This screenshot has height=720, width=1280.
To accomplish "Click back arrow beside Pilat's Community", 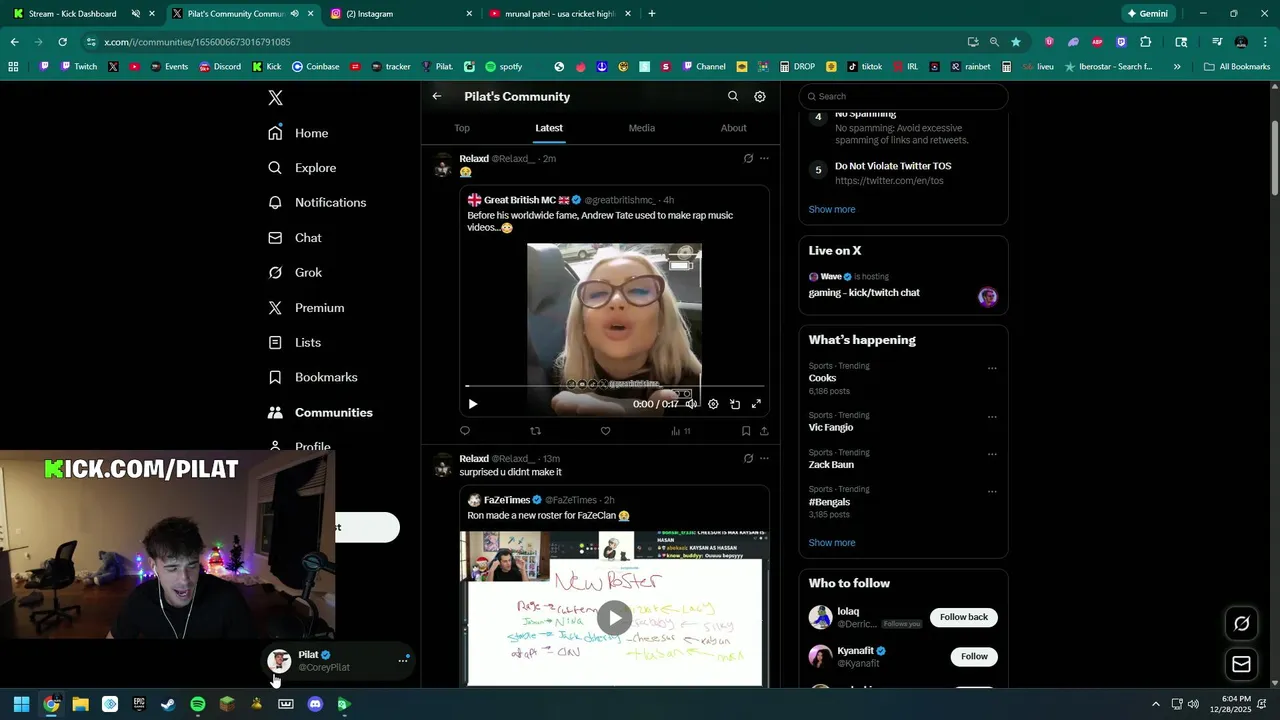I will 437,96.
